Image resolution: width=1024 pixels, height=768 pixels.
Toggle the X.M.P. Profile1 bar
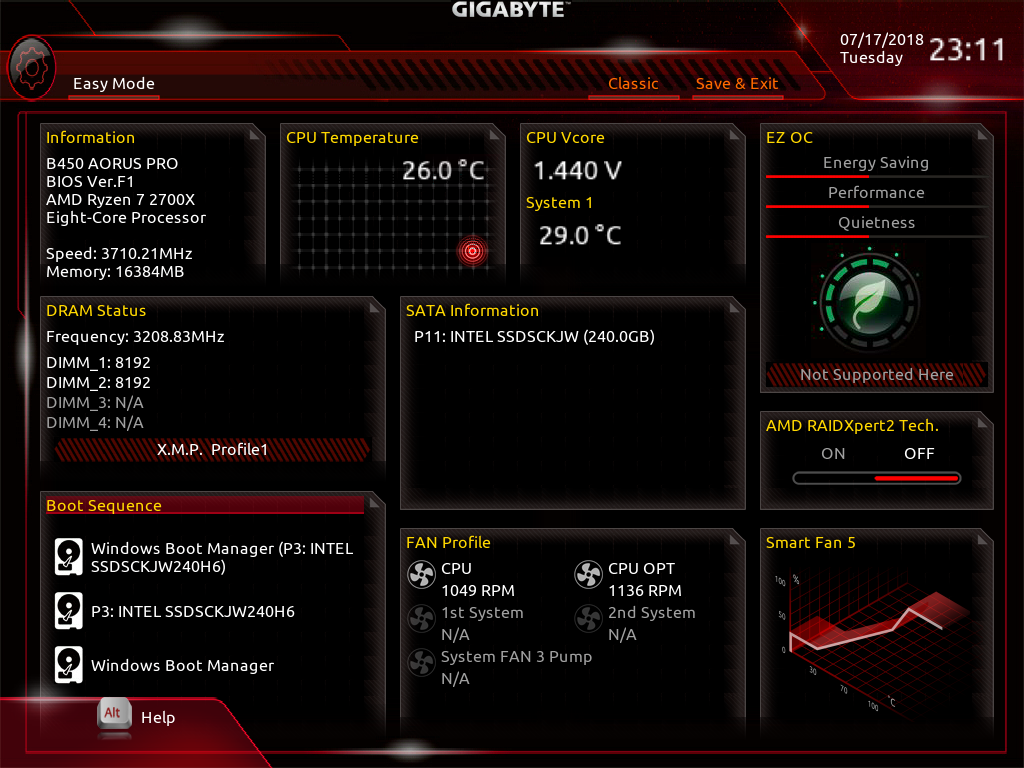click(x=212, y=449)
